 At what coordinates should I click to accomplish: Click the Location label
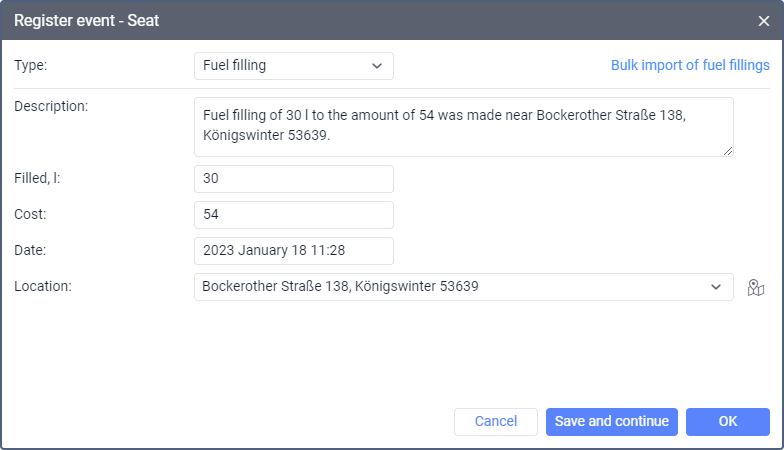click(x=44, y=286)
